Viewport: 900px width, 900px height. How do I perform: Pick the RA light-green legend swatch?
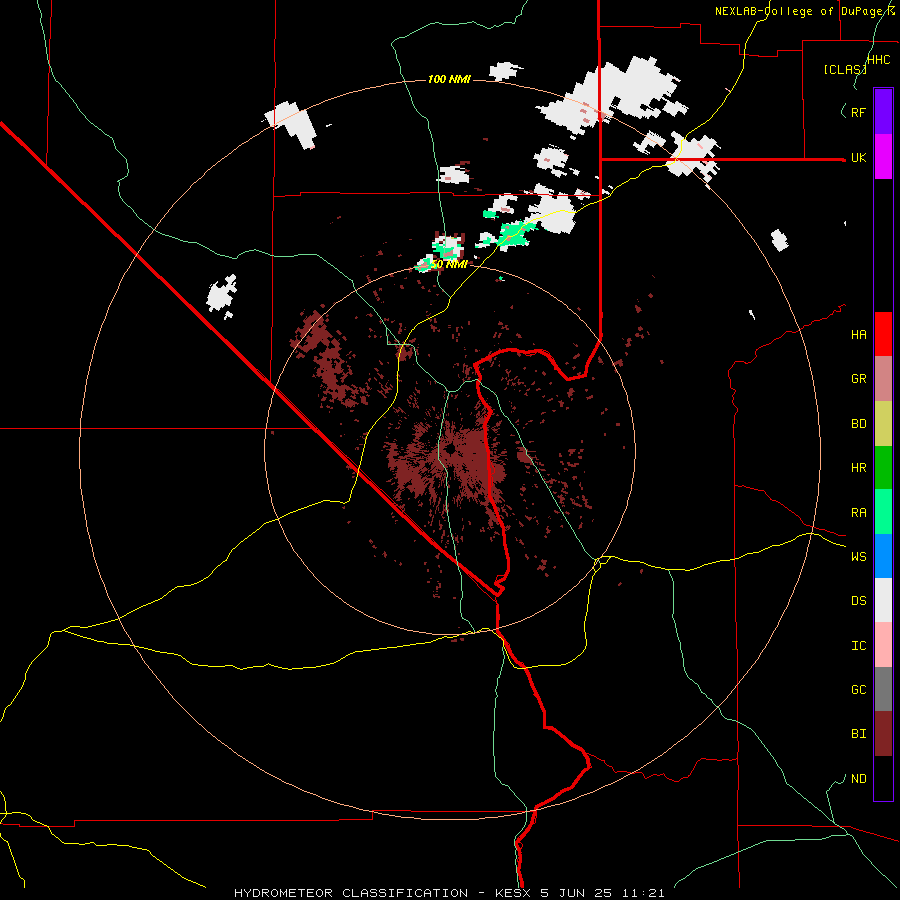coord(883,512)
